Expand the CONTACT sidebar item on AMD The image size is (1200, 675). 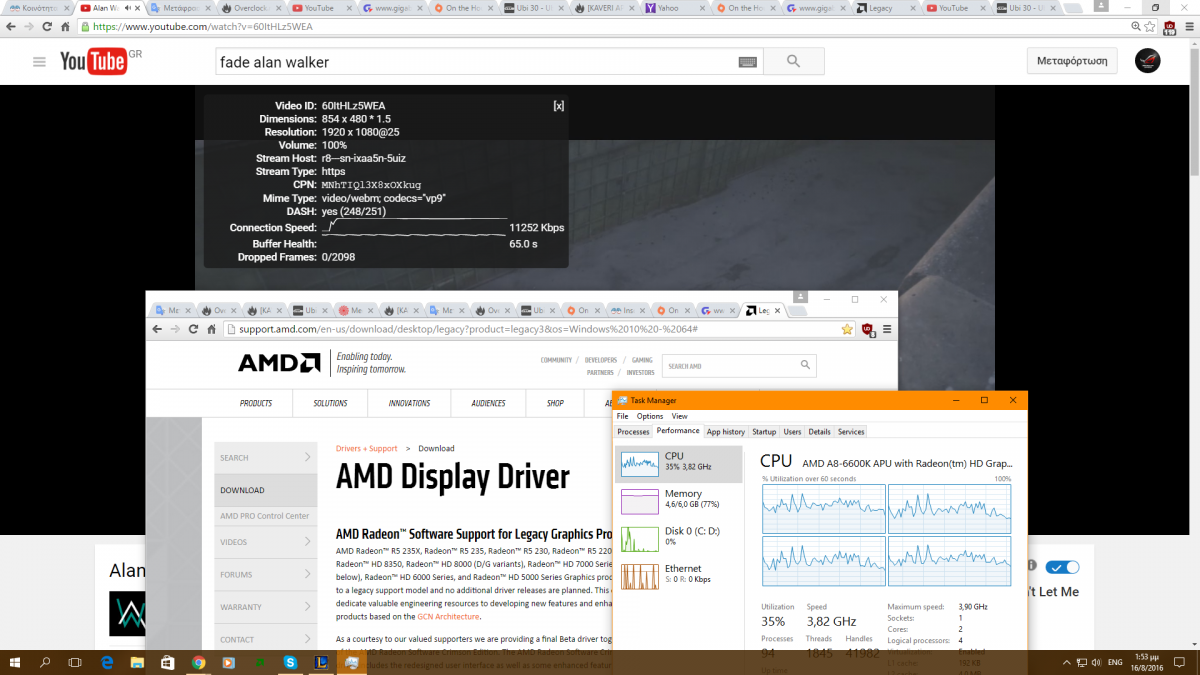point(265,639)
